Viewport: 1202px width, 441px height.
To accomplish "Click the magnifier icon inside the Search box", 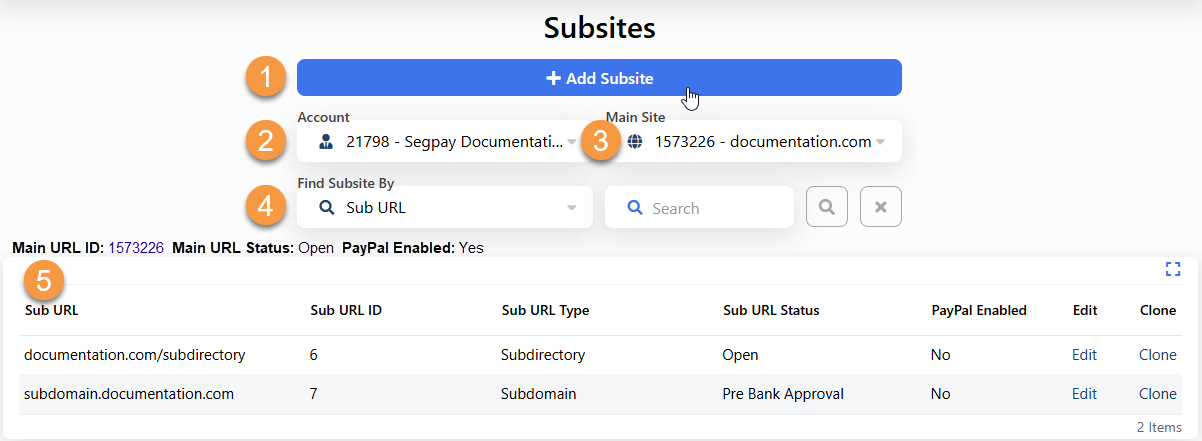I will 634,208.
